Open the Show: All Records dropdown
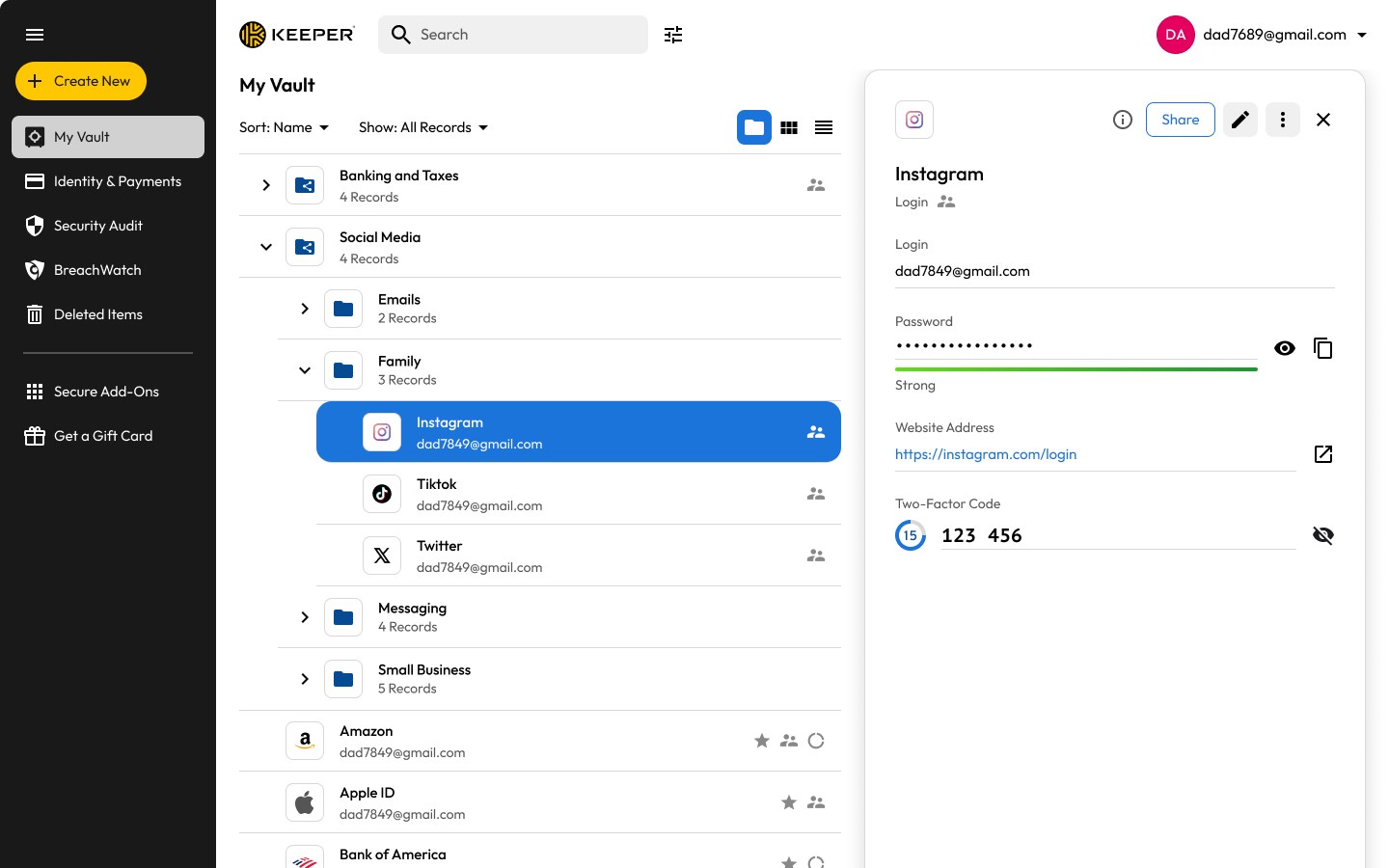This screenshot has height=868, width=1389. pos(423,127)
